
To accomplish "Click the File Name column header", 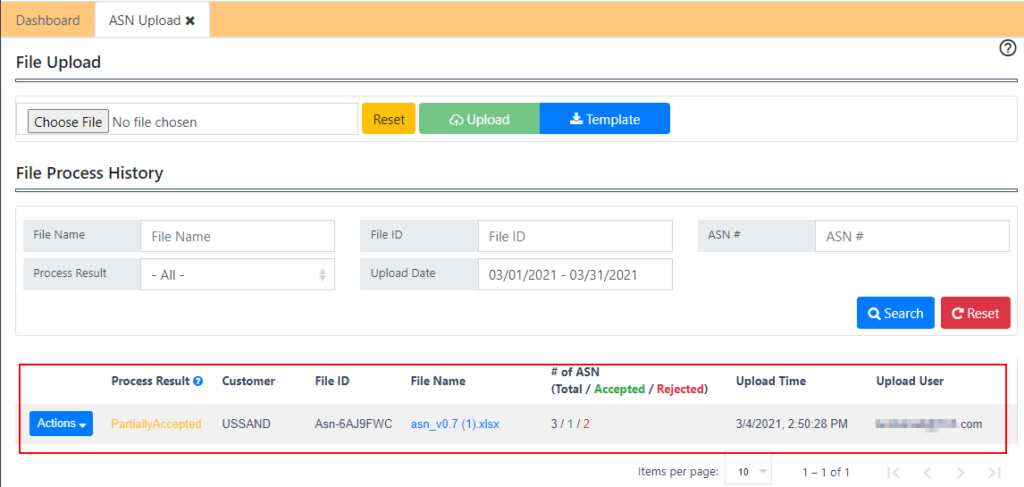I will pos(438,381).
